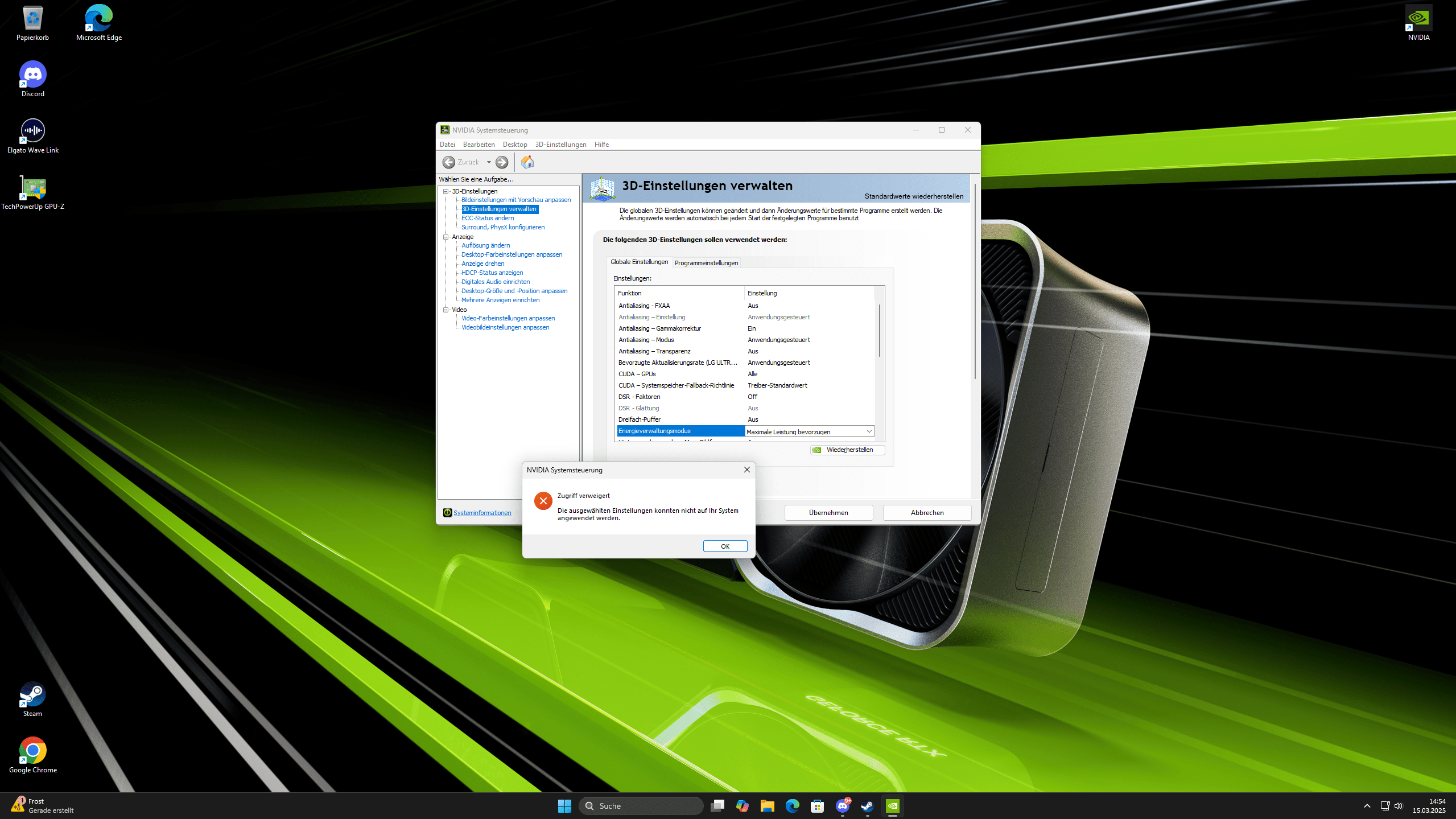Click NVIDIA app icon in taskbar

pos(892,806)
